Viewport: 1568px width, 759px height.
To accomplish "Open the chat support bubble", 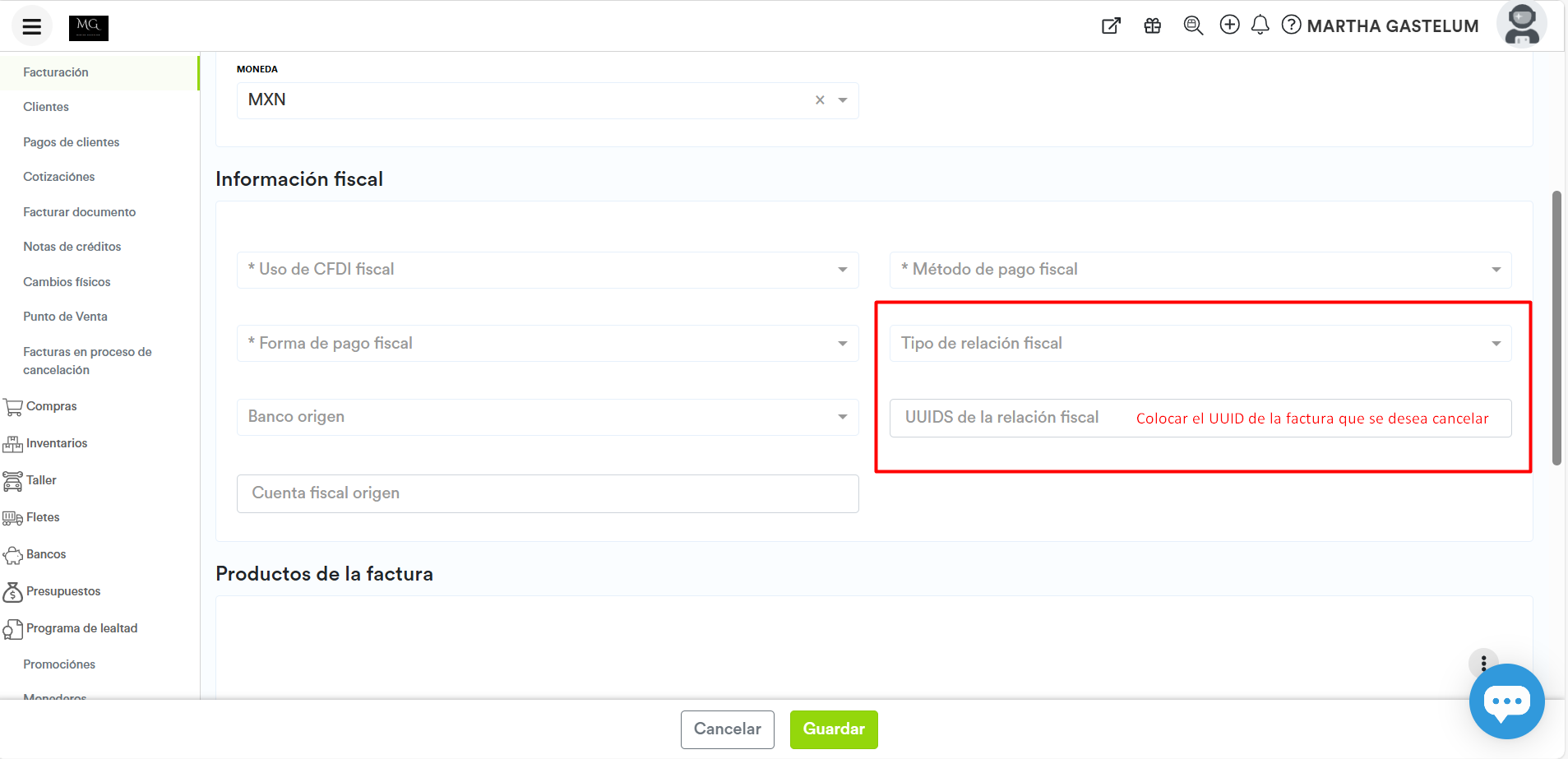I will (x=1506, y=701).
